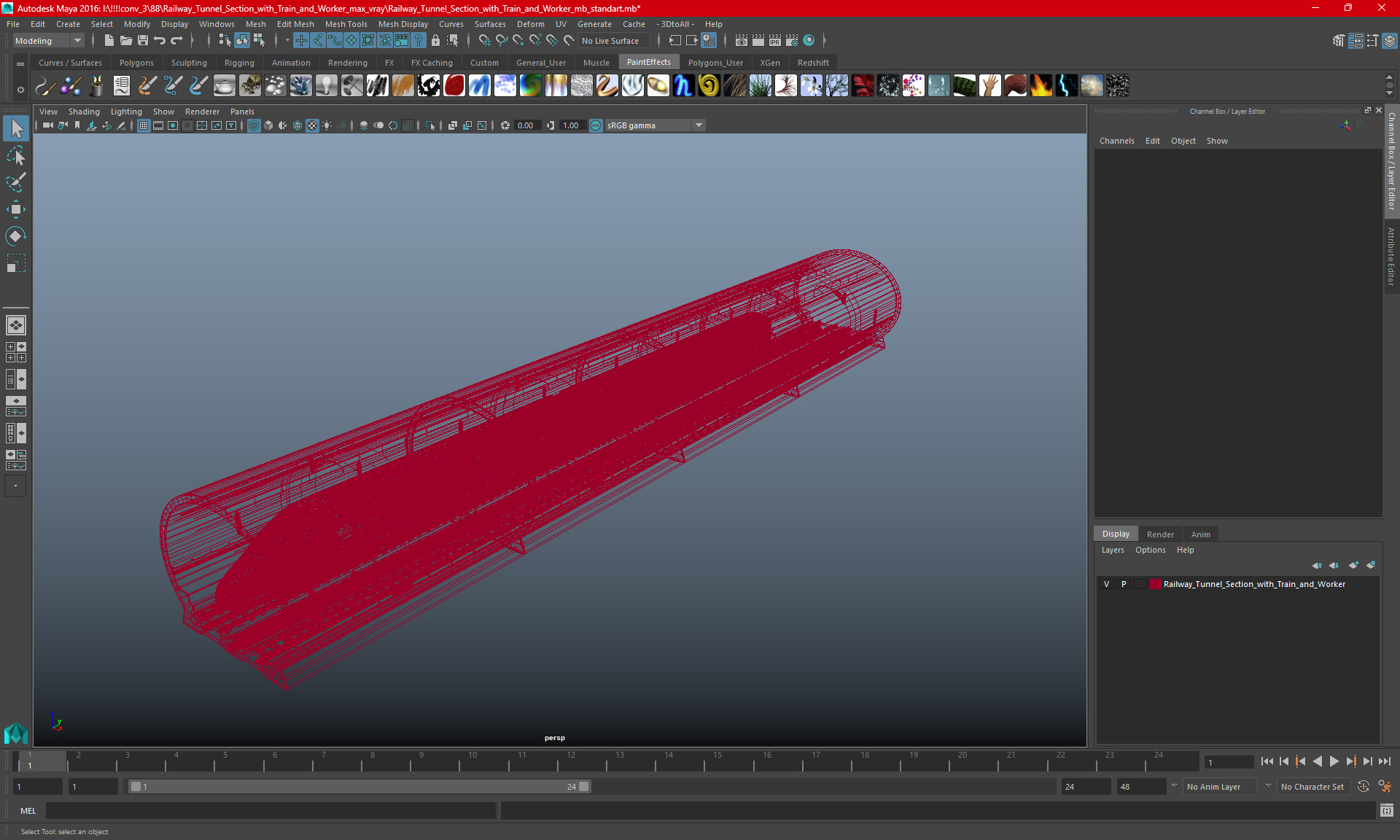Choose the red paint blob brush icon

454,86
